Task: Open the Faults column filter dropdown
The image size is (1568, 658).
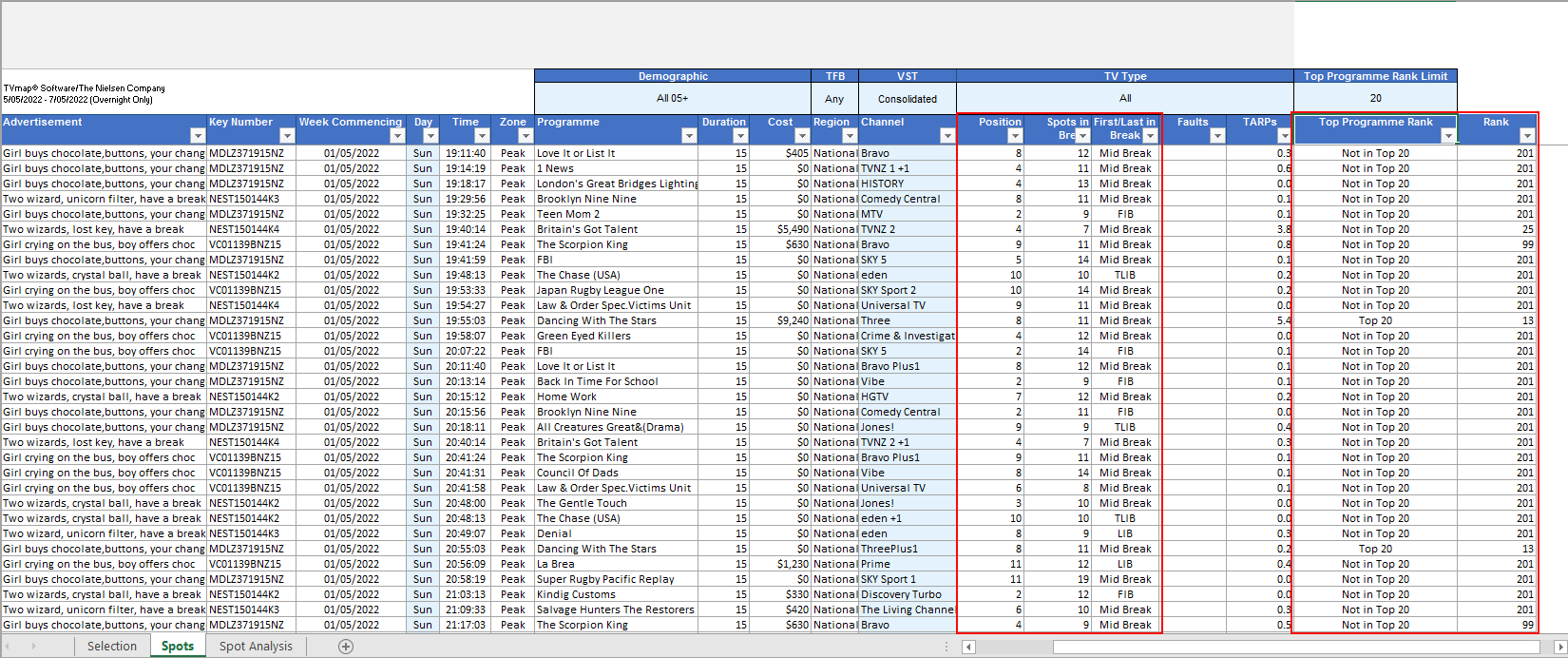Action: point(1217,136)
